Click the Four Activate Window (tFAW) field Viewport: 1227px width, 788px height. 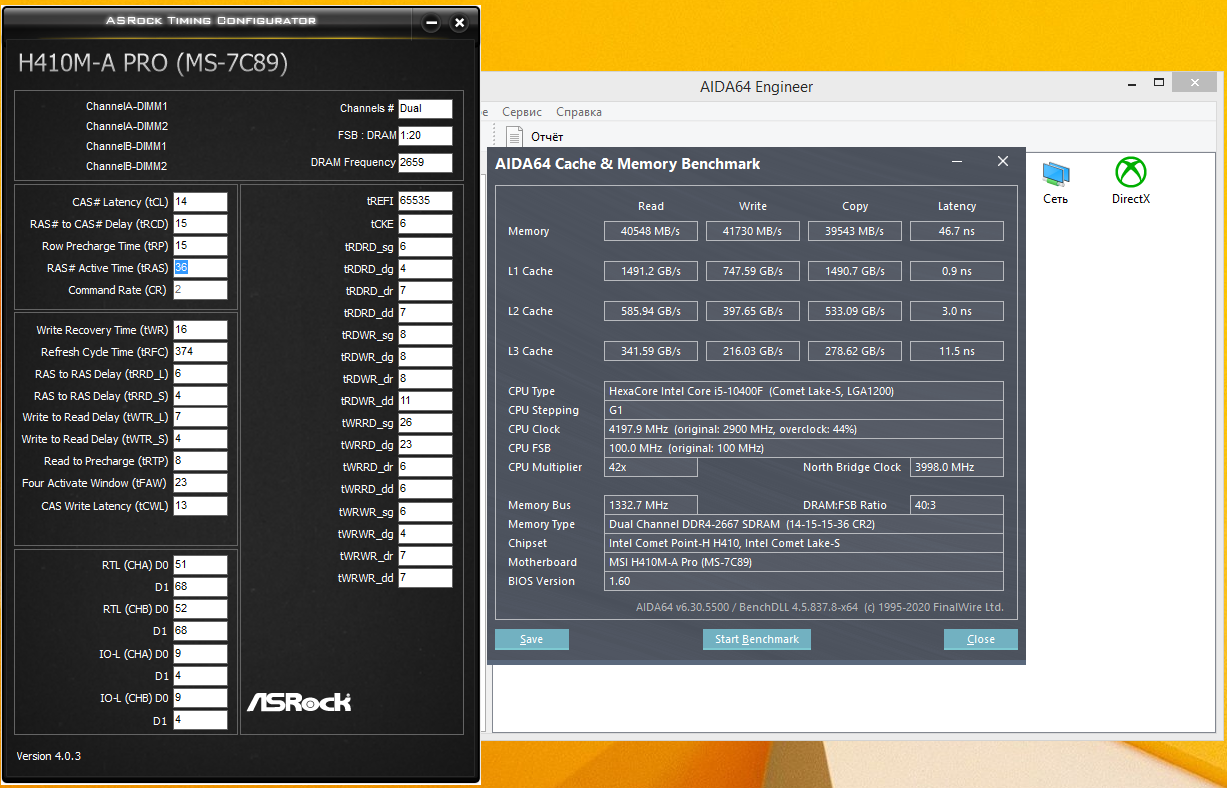tap(200, 483)
